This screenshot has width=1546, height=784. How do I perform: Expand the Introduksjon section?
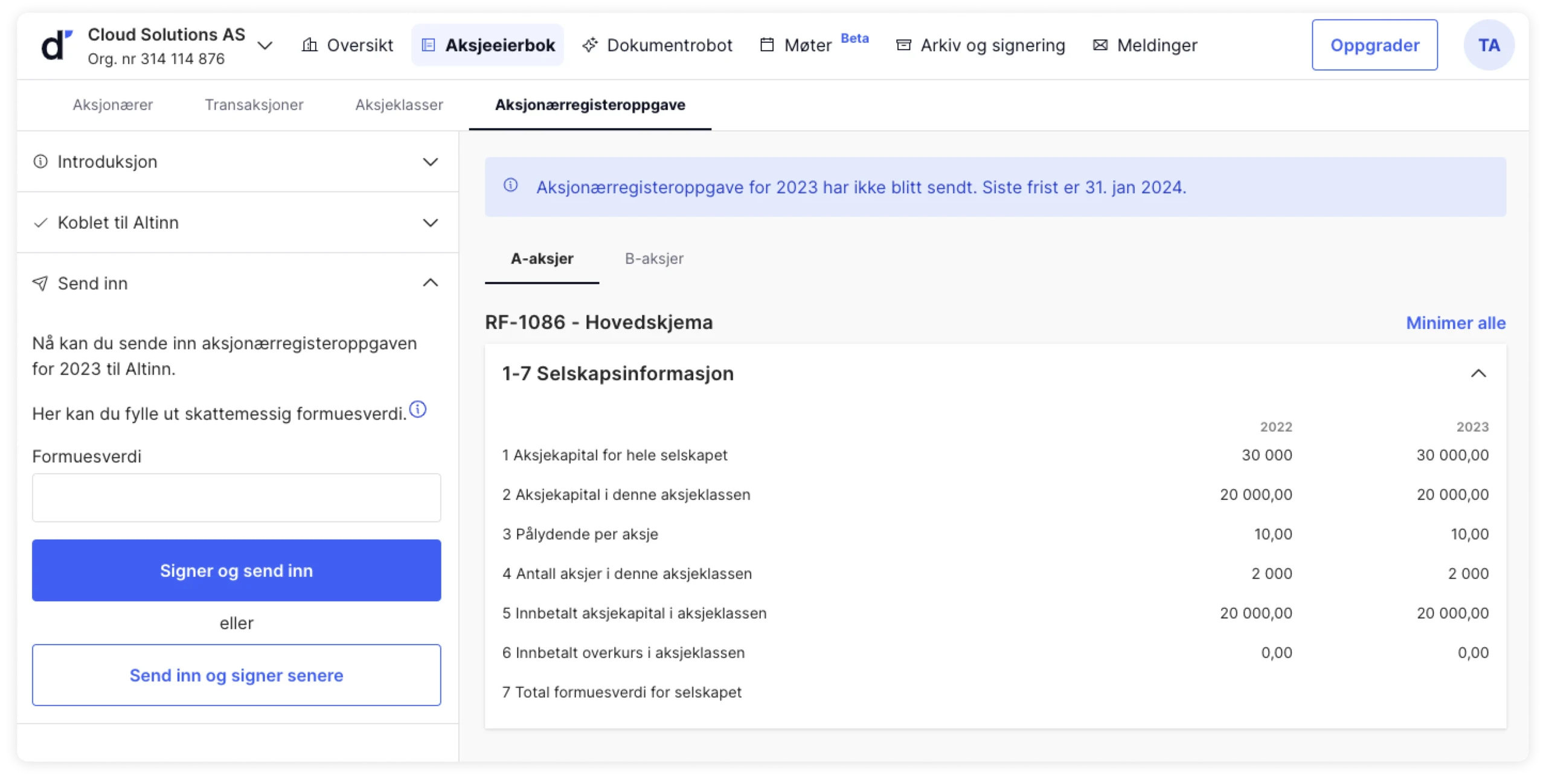click(x=430, y=162)
